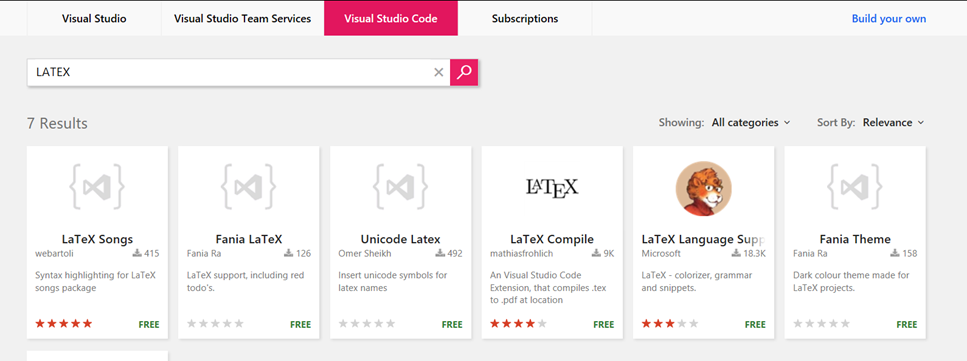Image resolution: width=967 pixels, height=361 pixels.
Task: Click the FREE label on LaTeX Songs
Action: pyautogui.click(x=149, y=325)
